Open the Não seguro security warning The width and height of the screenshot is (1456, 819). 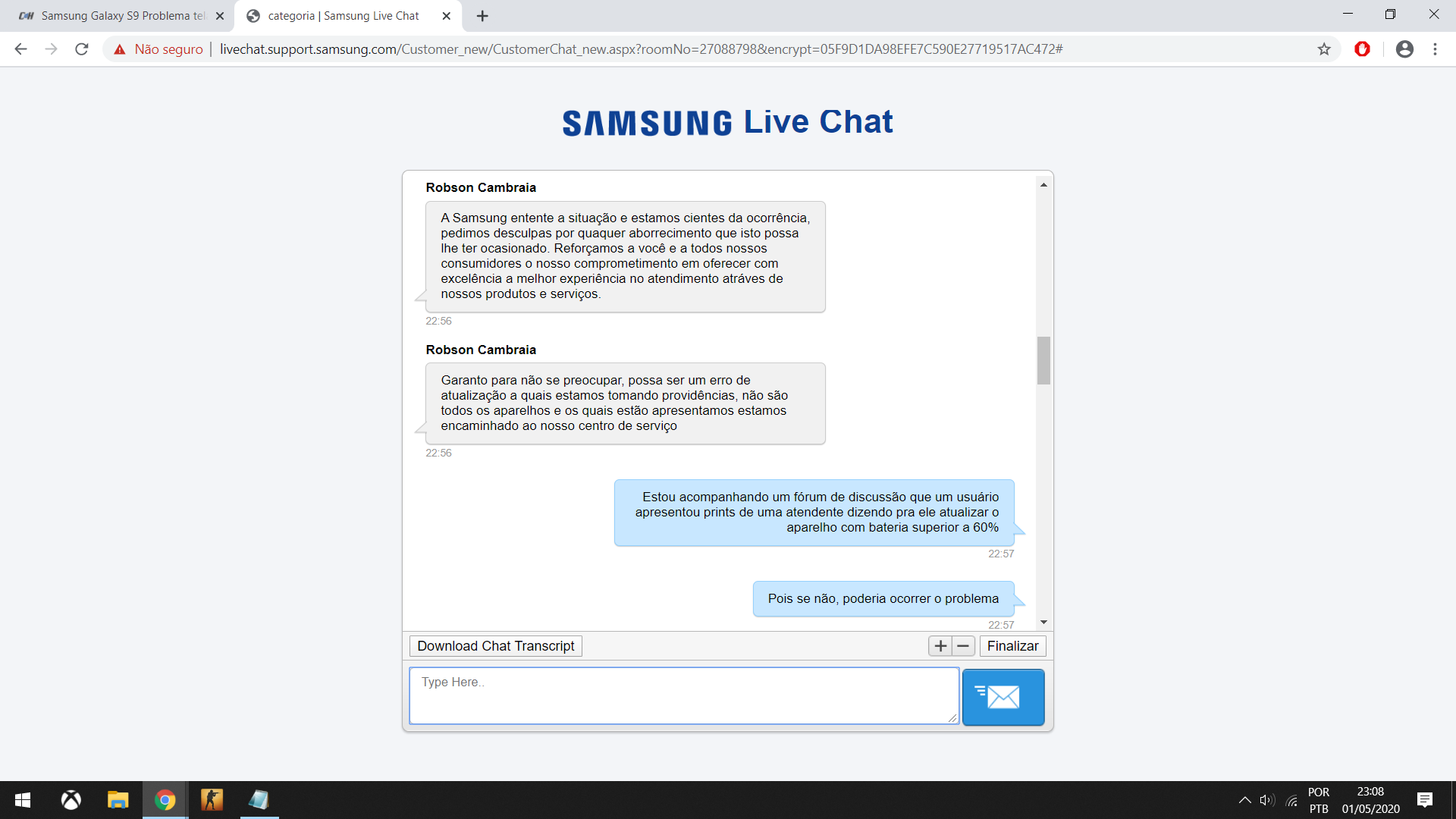[158, 49]
